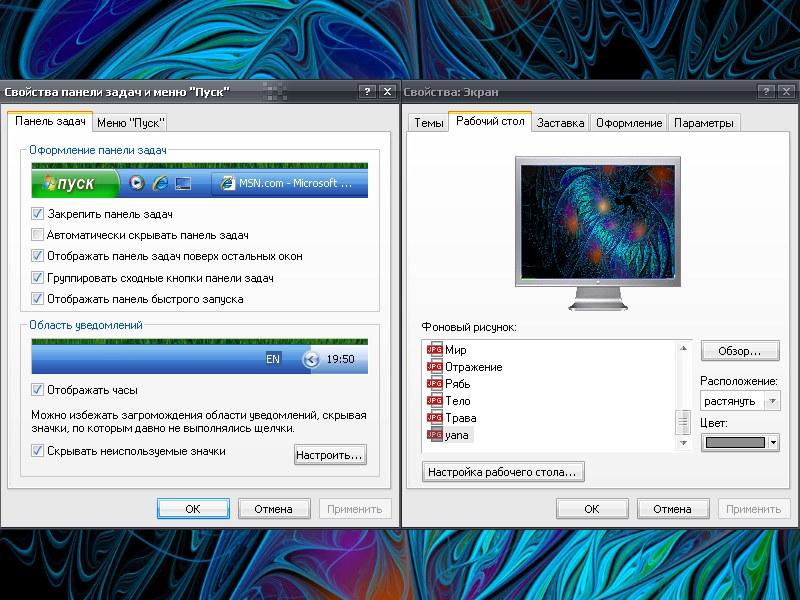The width and height of the screenshot is (800, 600).
Task: Click the show desktop icon in taskbar preview
Action: point(183,183)
